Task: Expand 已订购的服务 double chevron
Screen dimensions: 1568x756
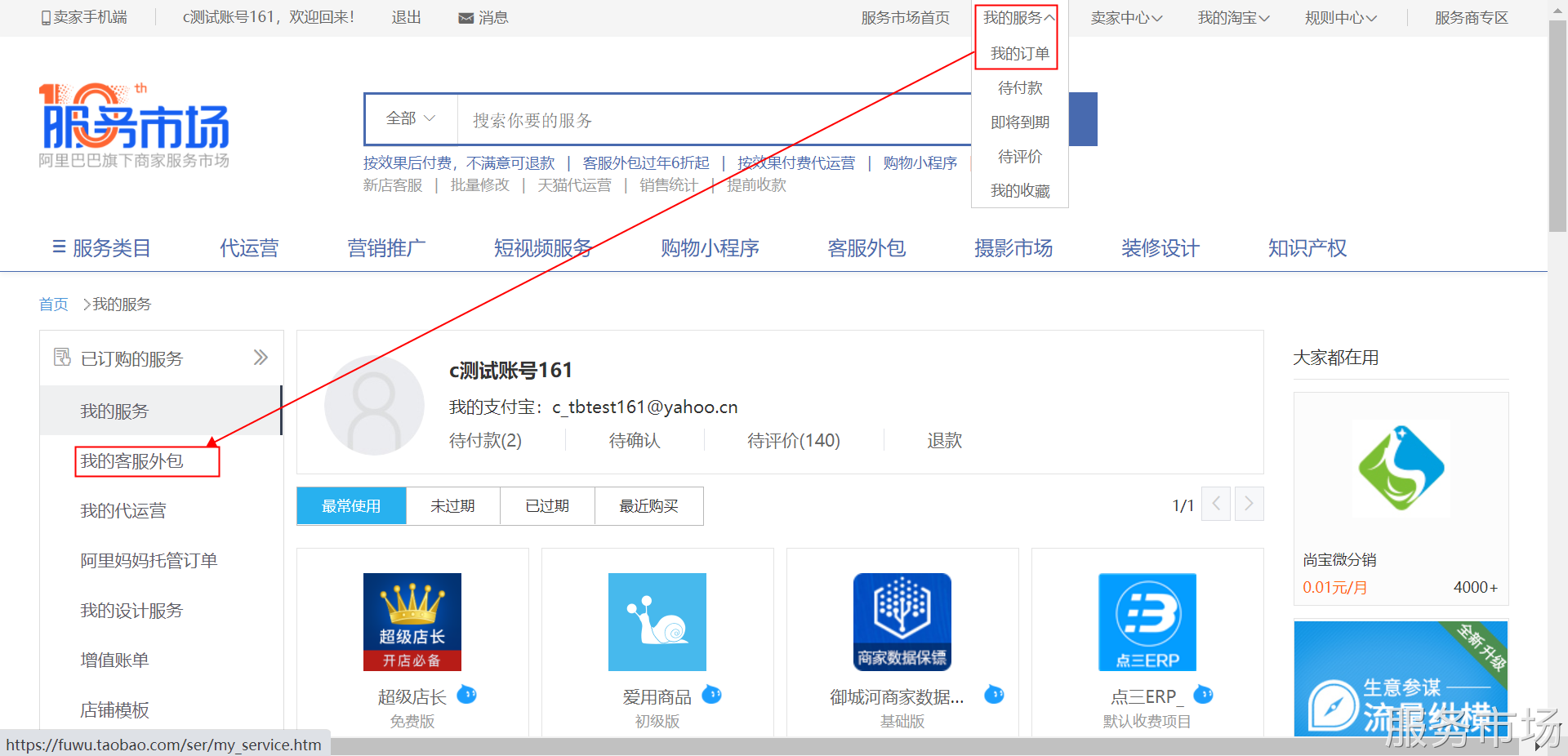Action: (261, 358)
